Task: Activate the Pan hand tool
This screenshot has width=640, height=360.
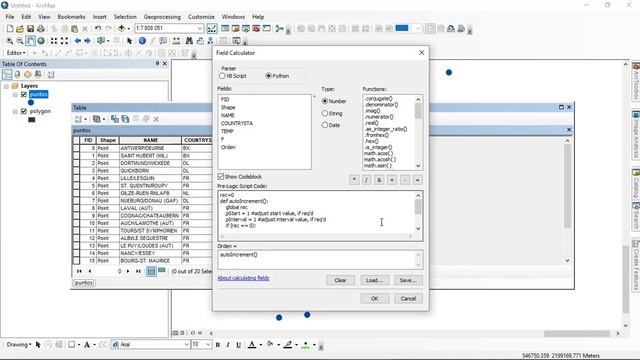Action: [30, 41]
